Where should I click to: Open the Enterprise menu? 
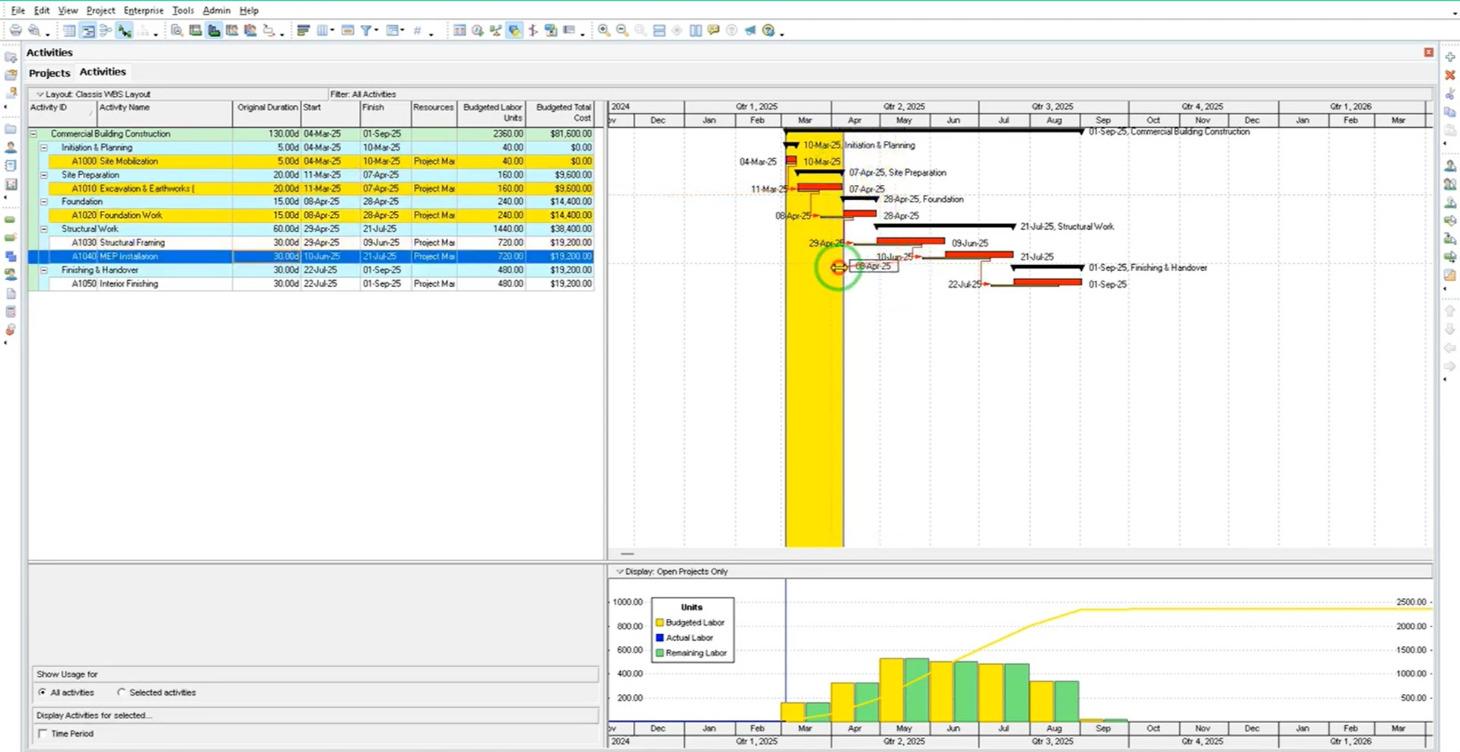[143, 10]
